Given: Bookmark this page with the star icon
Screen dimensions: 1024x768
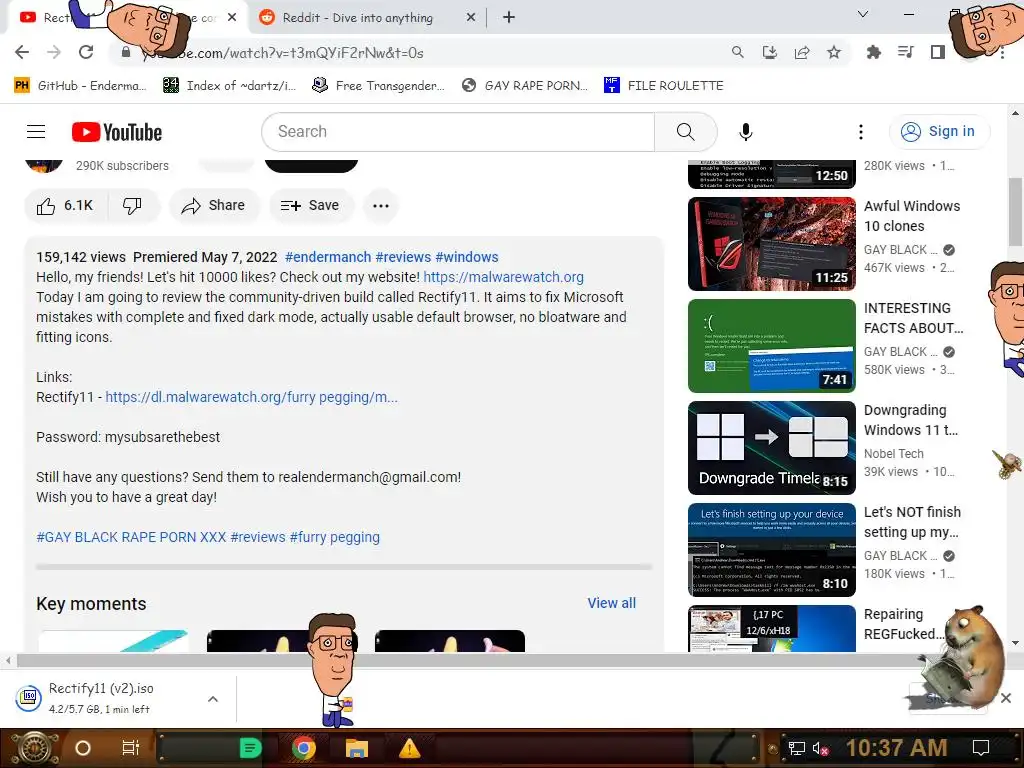Looking at the screenshot, I should point(834,52).
